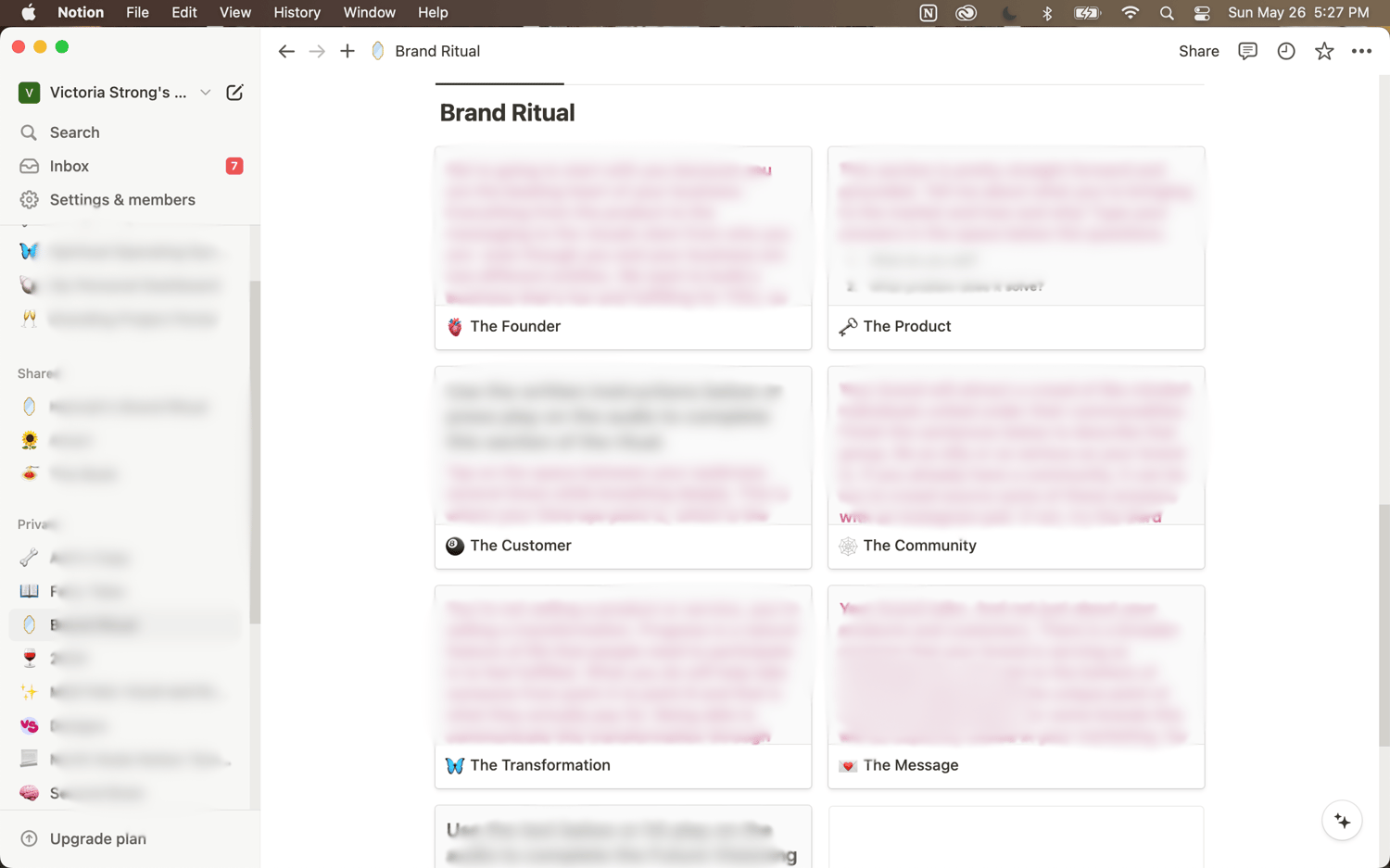Open Search in the sidebar
The image size is (1390, 868).
[130, 132]
